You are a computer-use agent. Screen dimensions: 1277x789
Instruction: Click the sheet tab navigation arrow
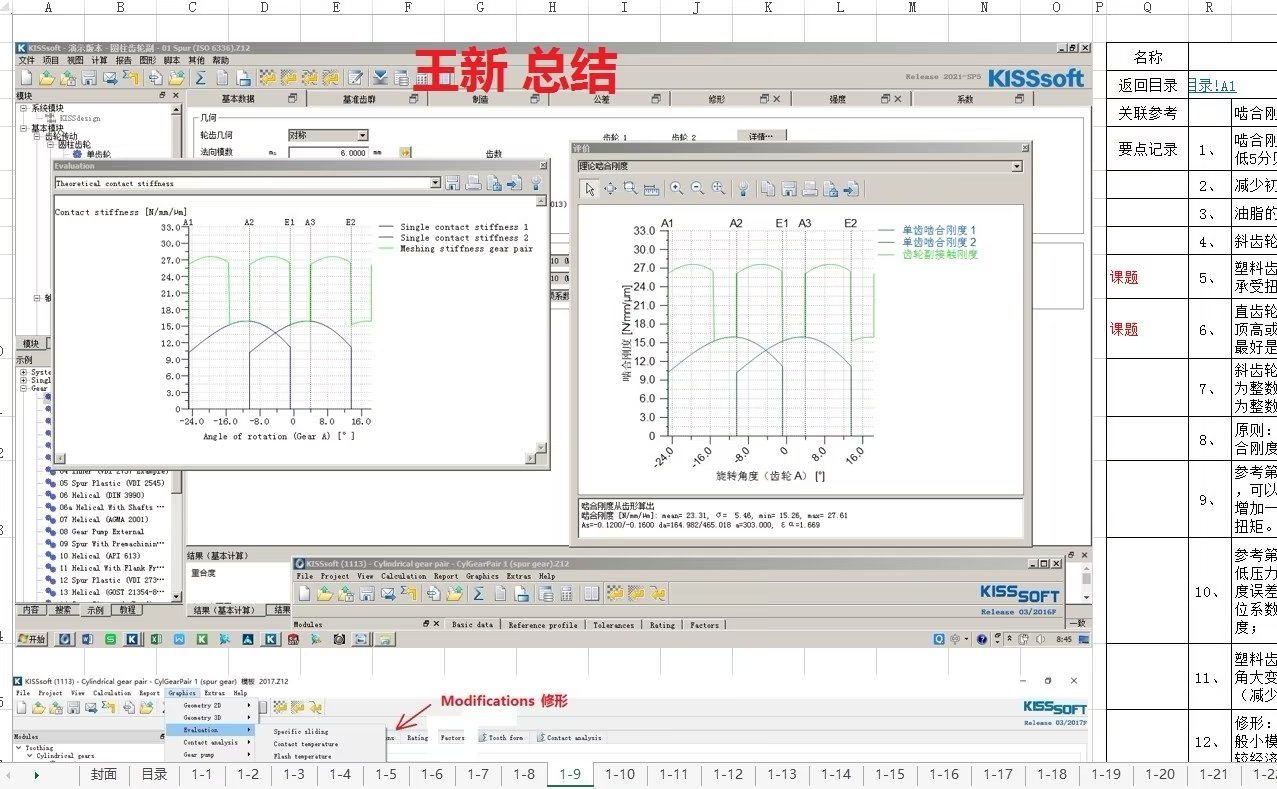click(37, 775)
